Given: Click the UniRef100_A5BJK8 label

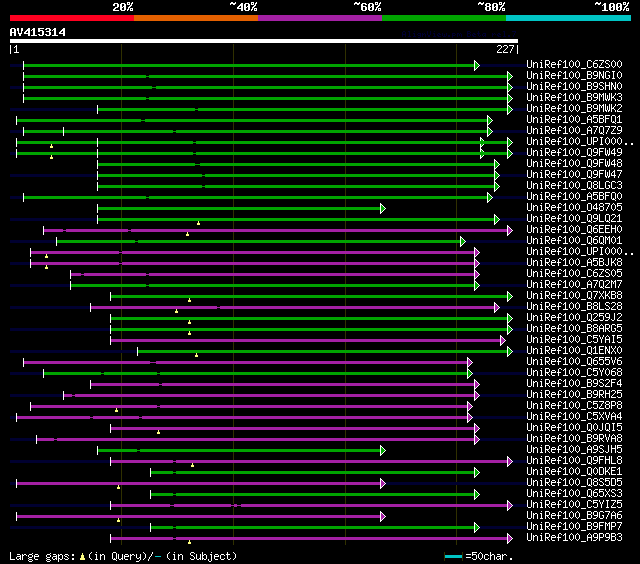Looking at the screenshot, I should [574, 262].
